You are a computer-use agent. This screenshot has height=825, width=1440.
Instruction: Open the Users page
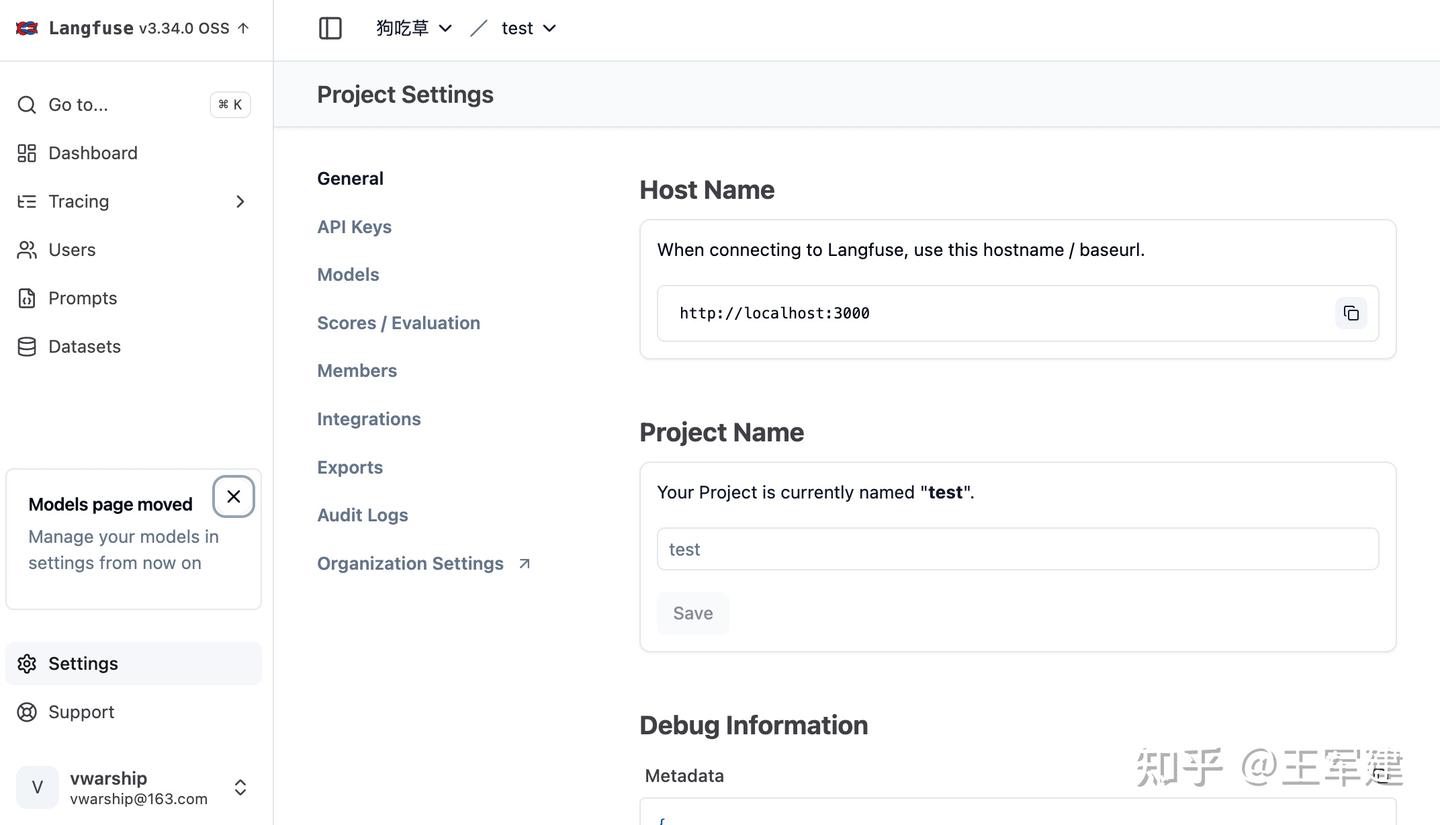71,250
